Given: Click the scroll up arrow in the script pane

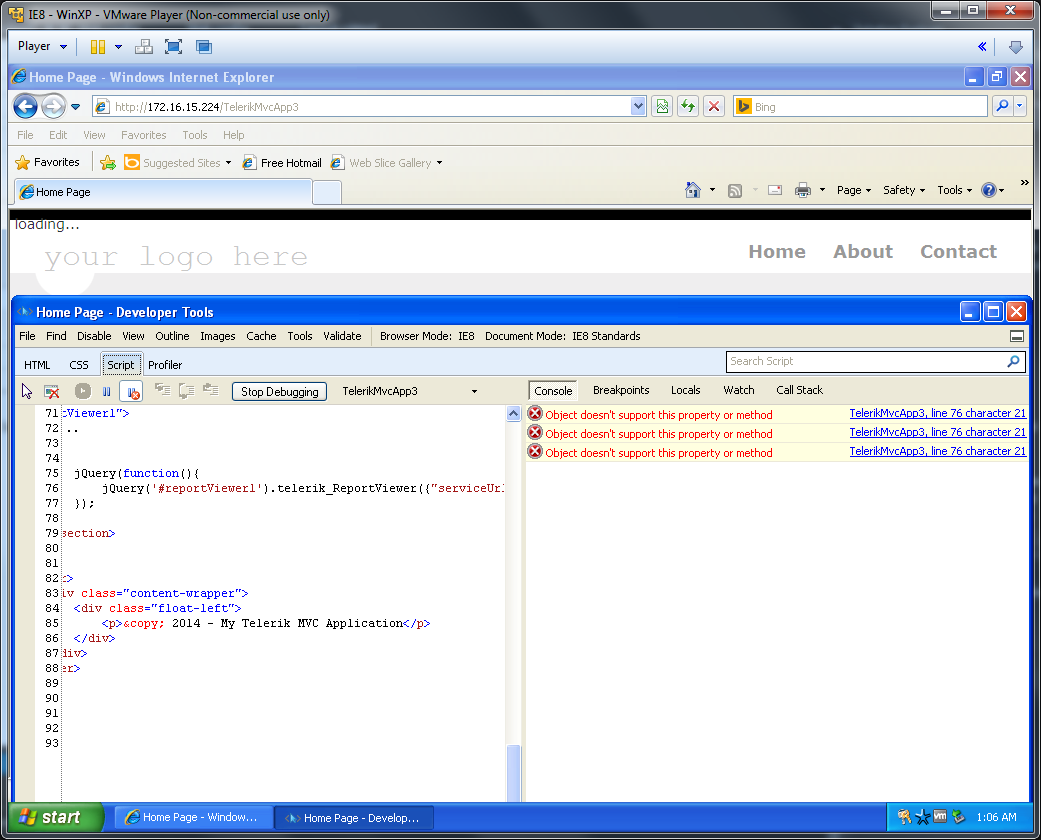Looking at the screenshot, I should 513,413.
